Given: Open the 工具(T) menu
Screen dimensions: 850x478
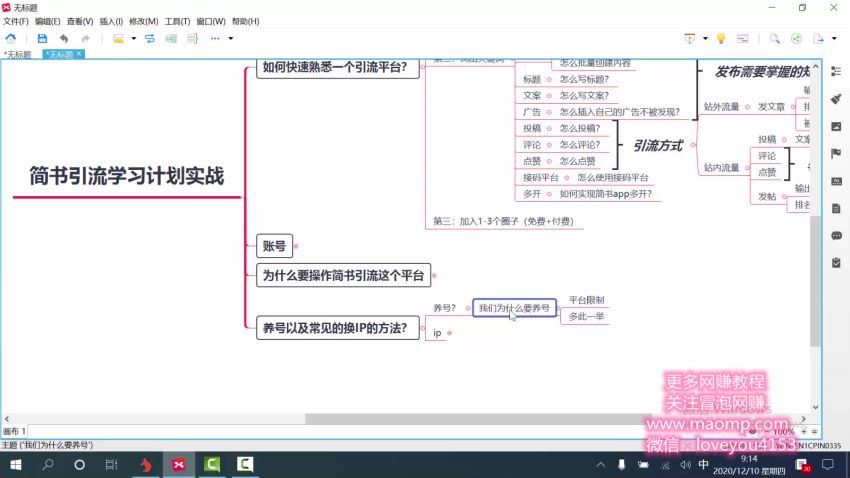Looking at the screenshot, I should (177, 21).
